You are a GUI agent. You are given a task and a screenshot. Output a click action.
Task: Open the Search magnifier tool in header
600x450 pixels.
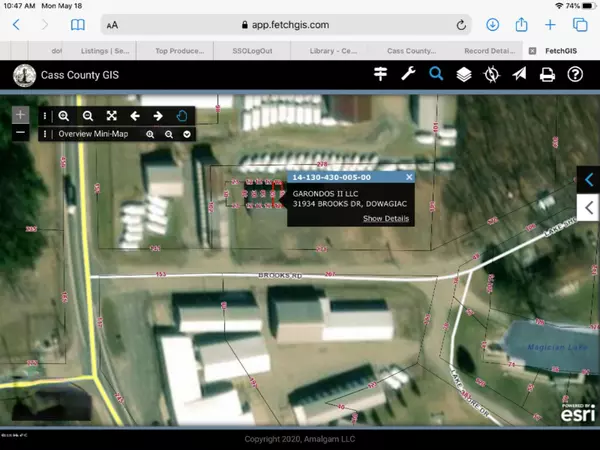[436, 74]
